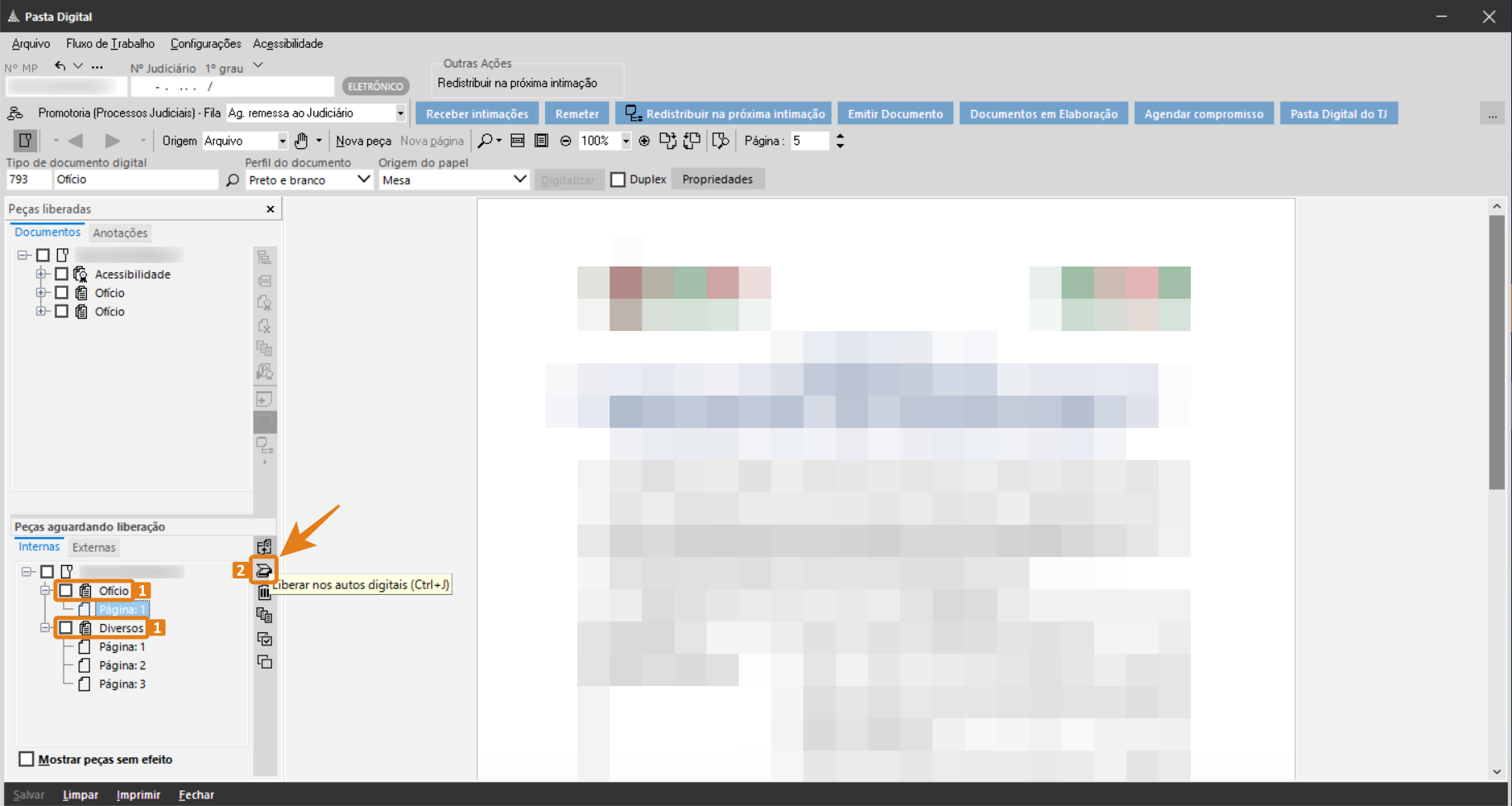This screenshot has width=1512, height=806.
Task: Switch to the Externas tab
Action: [x=93, y=548]
